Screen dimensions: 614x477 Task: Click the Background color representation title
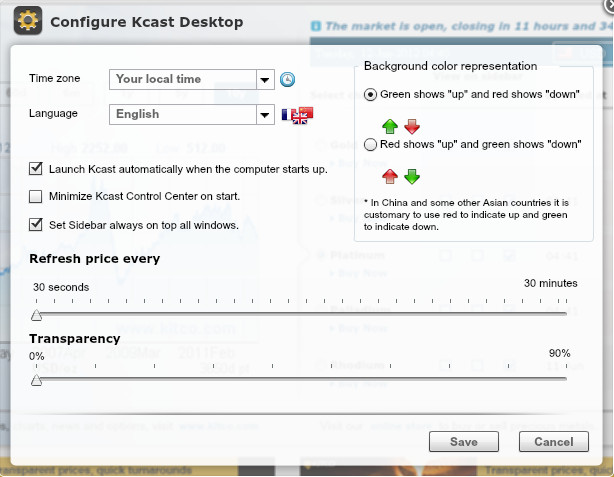[450, 66]
